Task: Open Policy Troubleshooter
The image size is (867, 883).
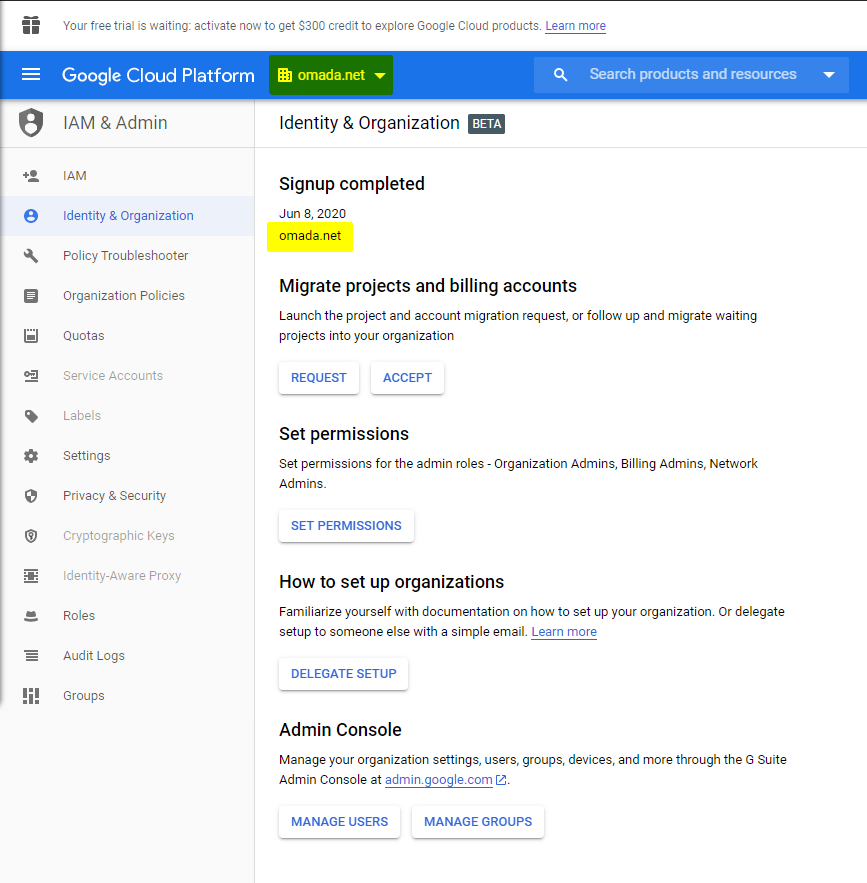Action: (127, 256)
